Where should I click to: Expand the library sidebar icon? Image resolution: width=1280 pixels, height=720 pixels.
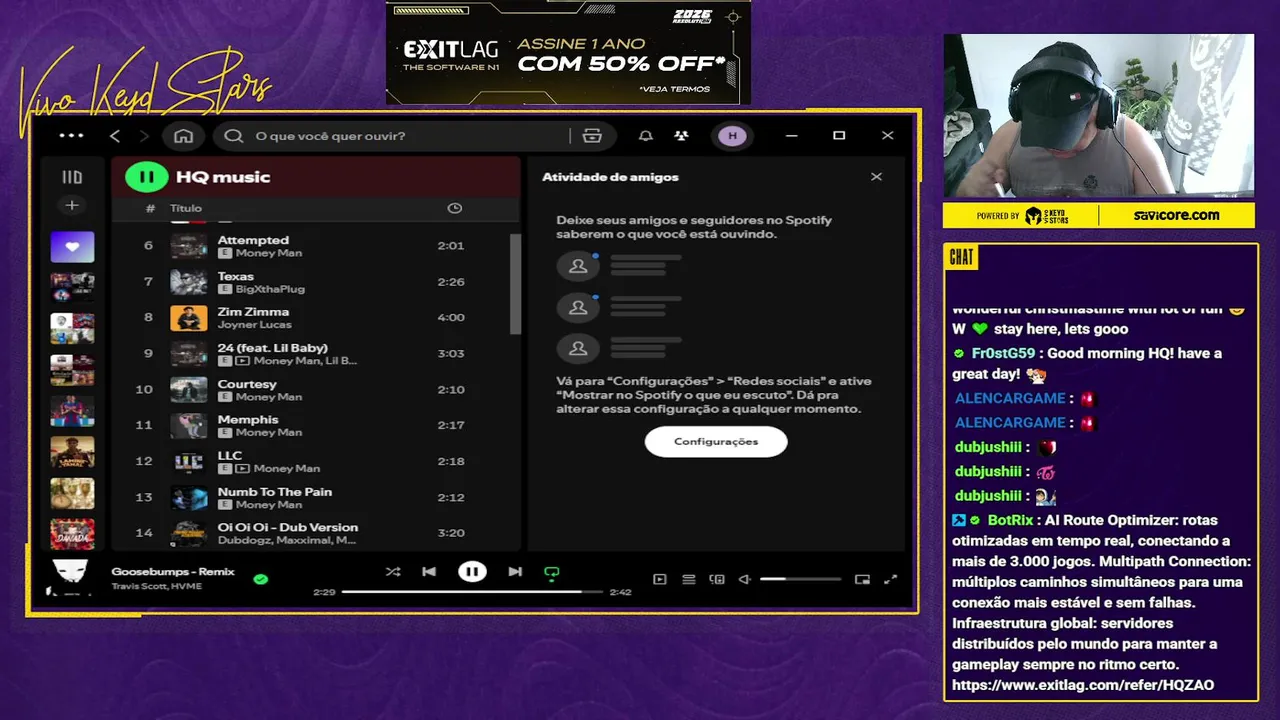click(x=72, y=177)
